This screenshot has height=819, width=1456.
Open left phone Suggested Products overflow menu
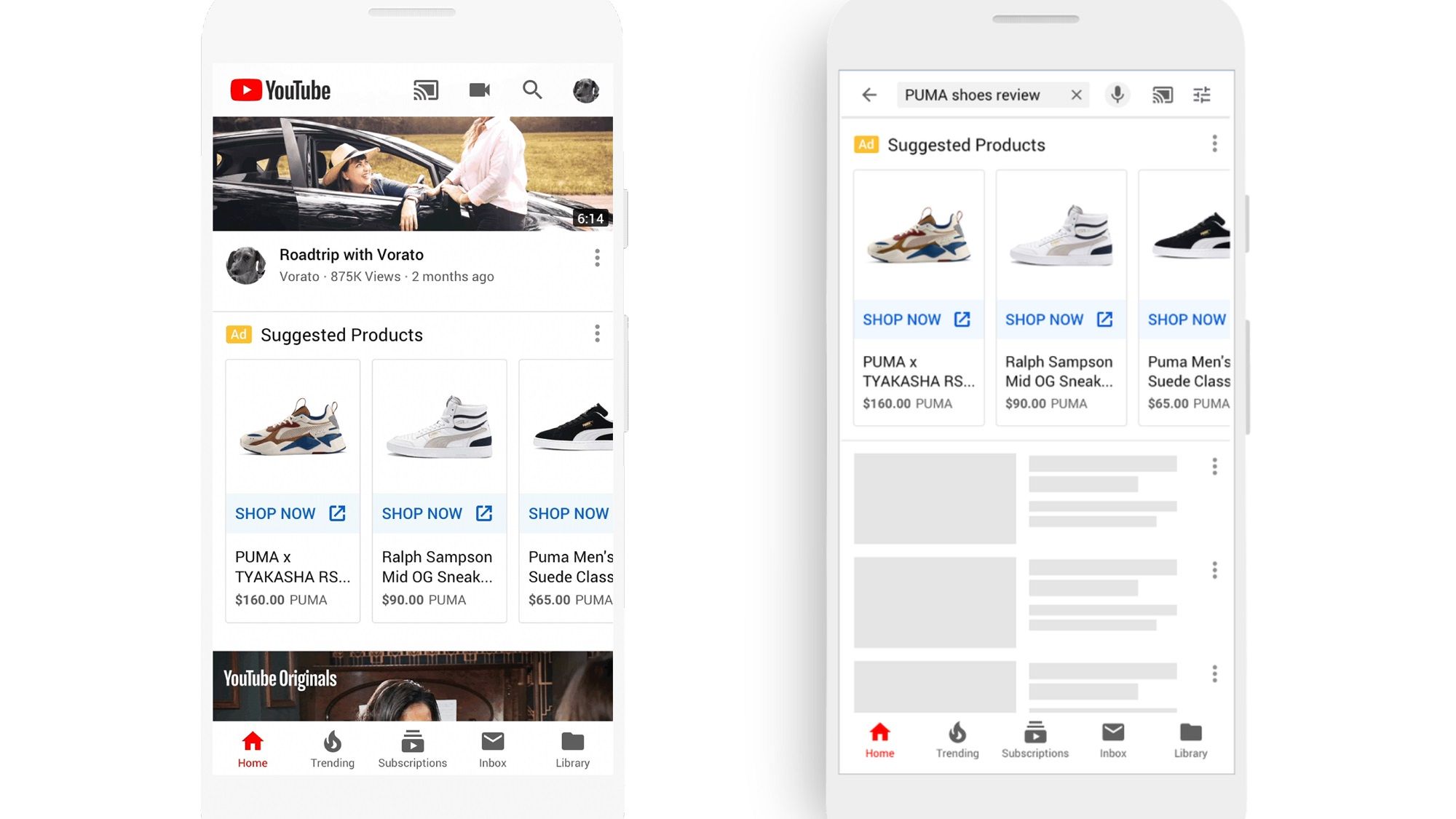click(x=597, y=334)
